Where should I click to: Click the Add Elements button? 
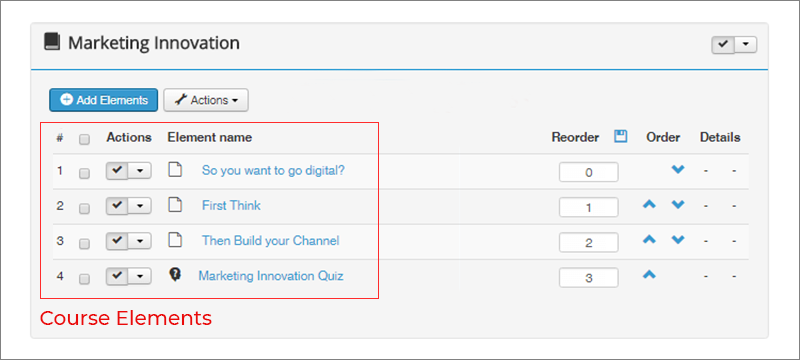104,100
